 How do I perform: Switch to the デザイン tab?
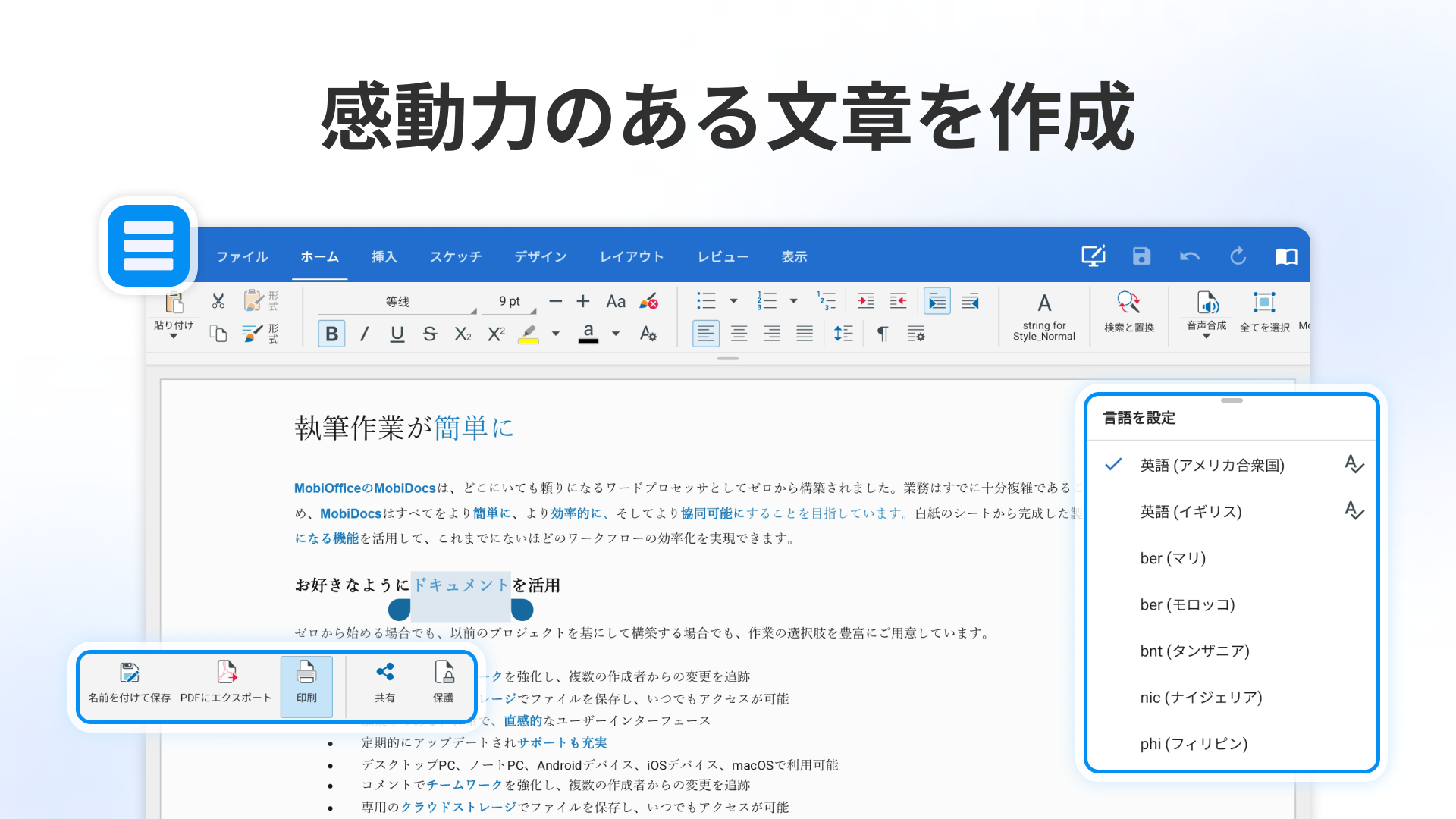pos(541,257)
